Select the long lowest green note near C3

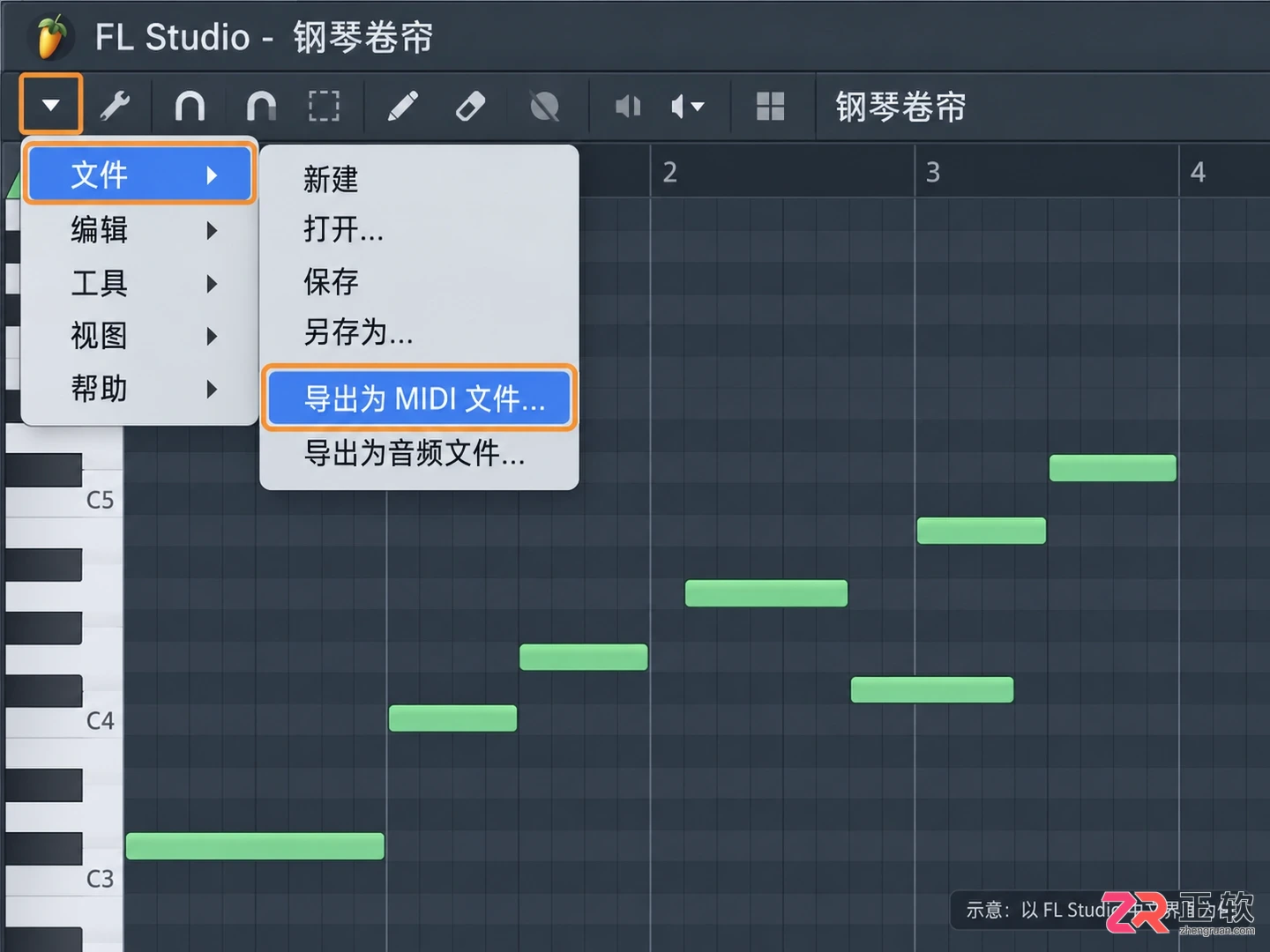[255, 846]
